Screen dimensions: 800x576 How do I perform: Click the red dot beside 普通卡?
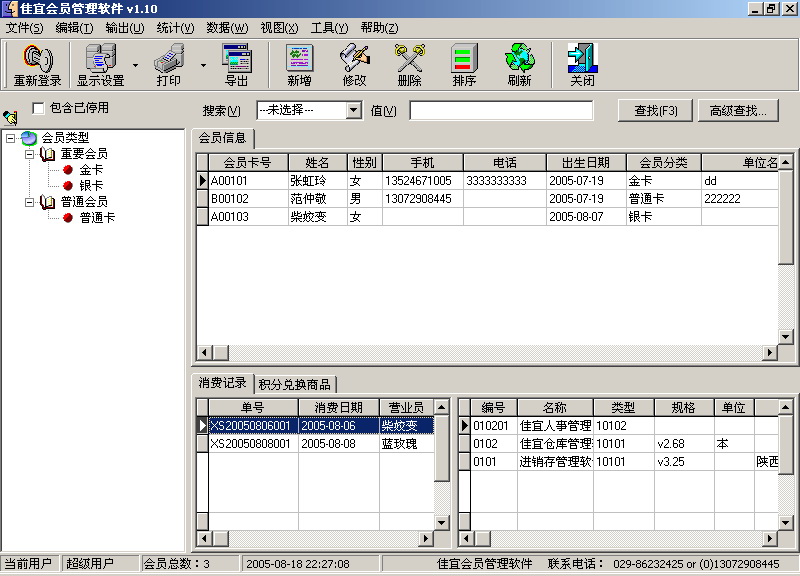tap(68, 218)
